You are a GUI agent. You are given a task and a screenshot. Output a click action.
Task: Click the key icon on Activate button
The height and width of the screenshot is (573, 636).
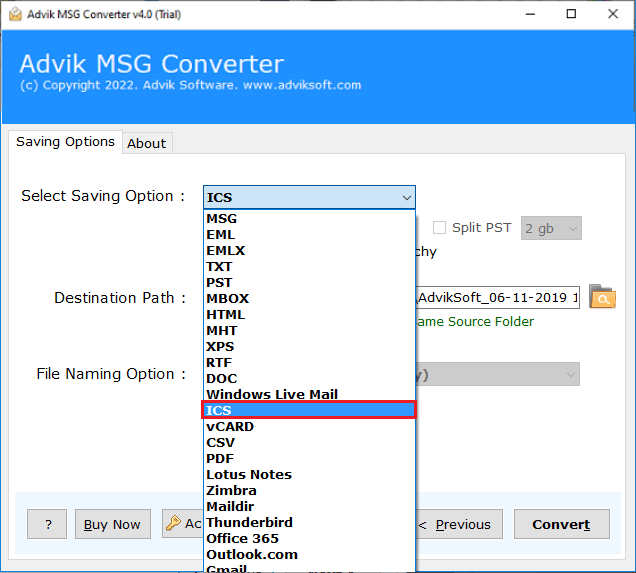click(173, 524)
